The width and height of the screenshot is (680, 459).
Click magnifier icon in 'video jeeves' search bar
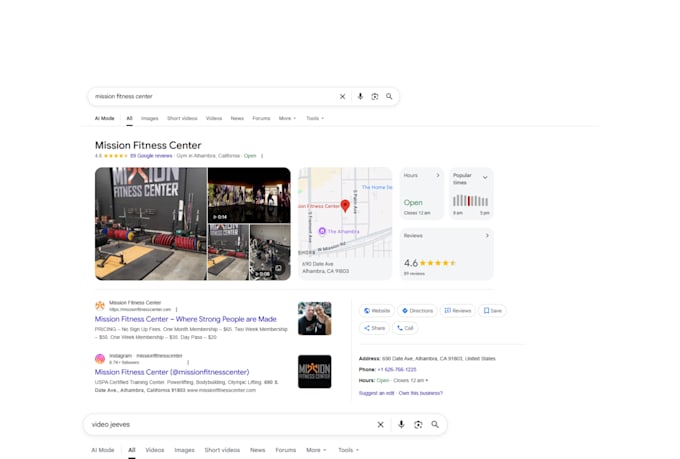pyautogui.click(x=435, y=424)
